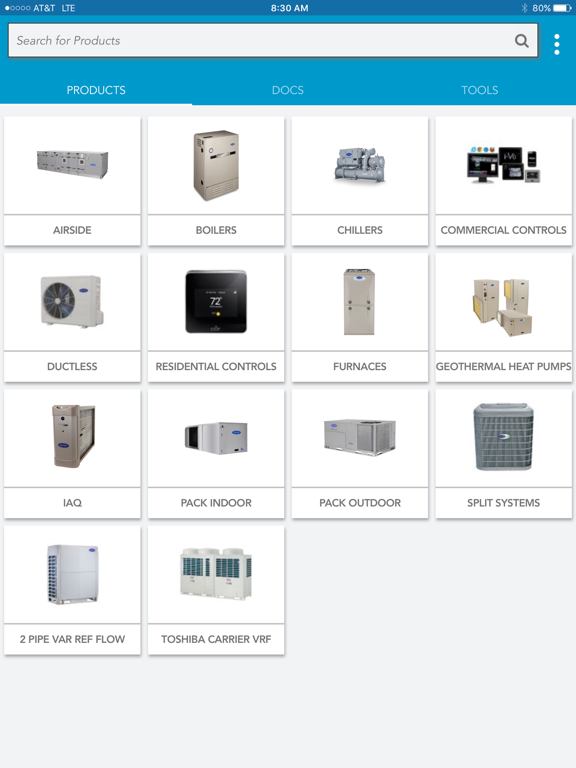Tap the AT&T carrier signal indicator
This screenshot has height=768, width=576.
click(29, 8)
